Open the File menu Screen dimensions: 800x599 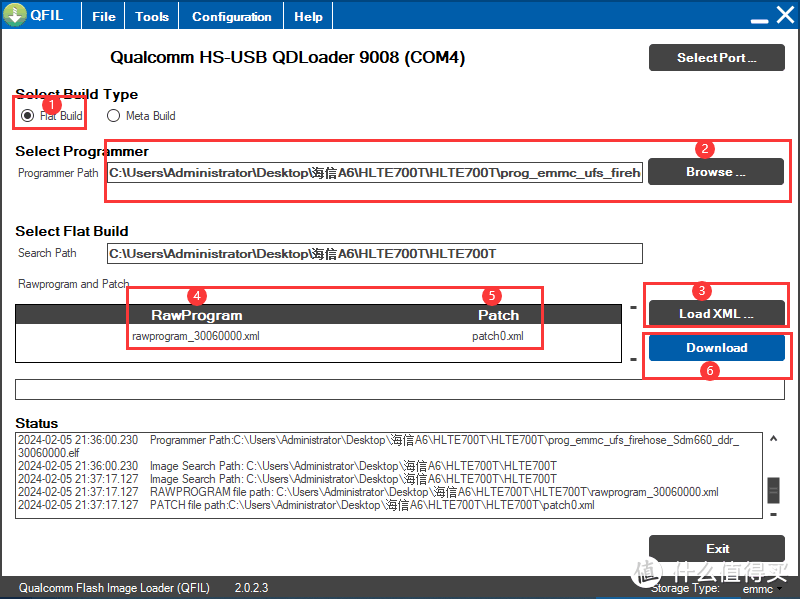104,17
